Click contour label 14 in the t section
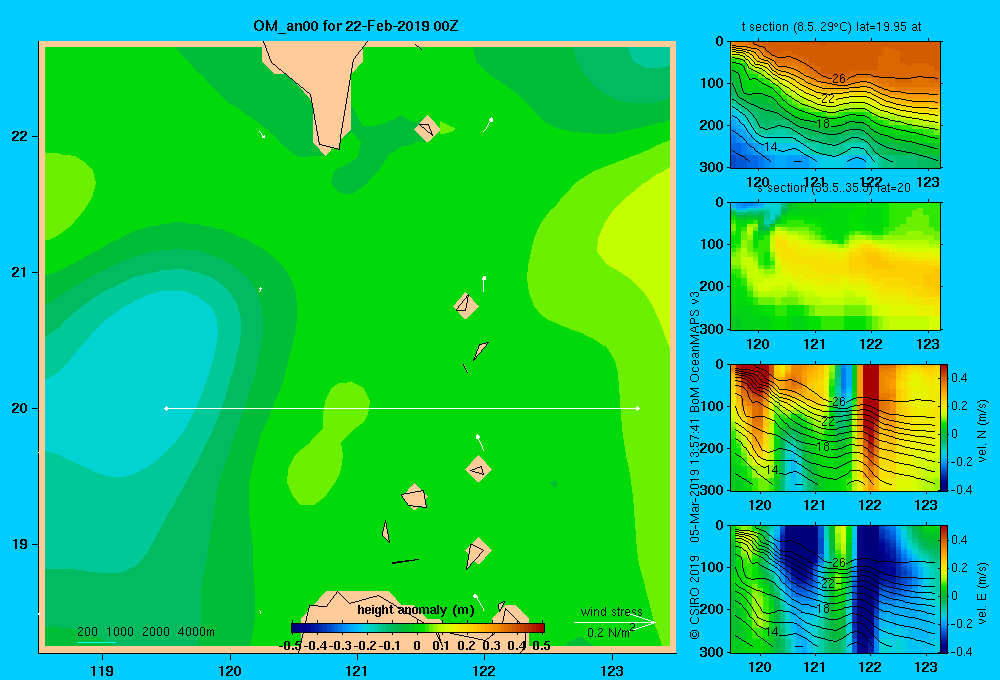This screenshot has width=1000, height=680. point(770,147)
